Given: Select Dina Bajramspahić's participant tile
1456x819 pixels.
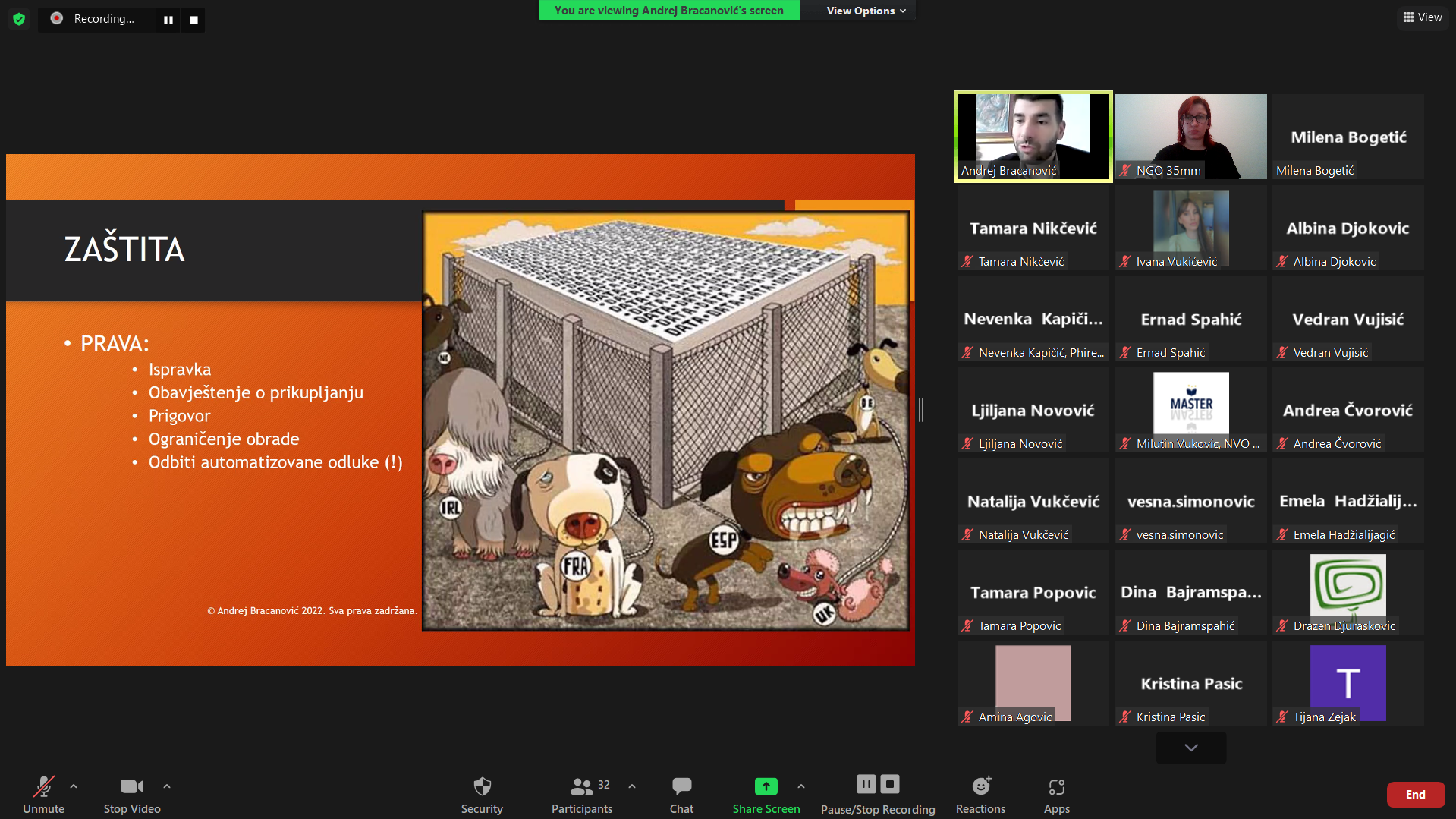Looking at the screenshot, I should pos(1190,592).
